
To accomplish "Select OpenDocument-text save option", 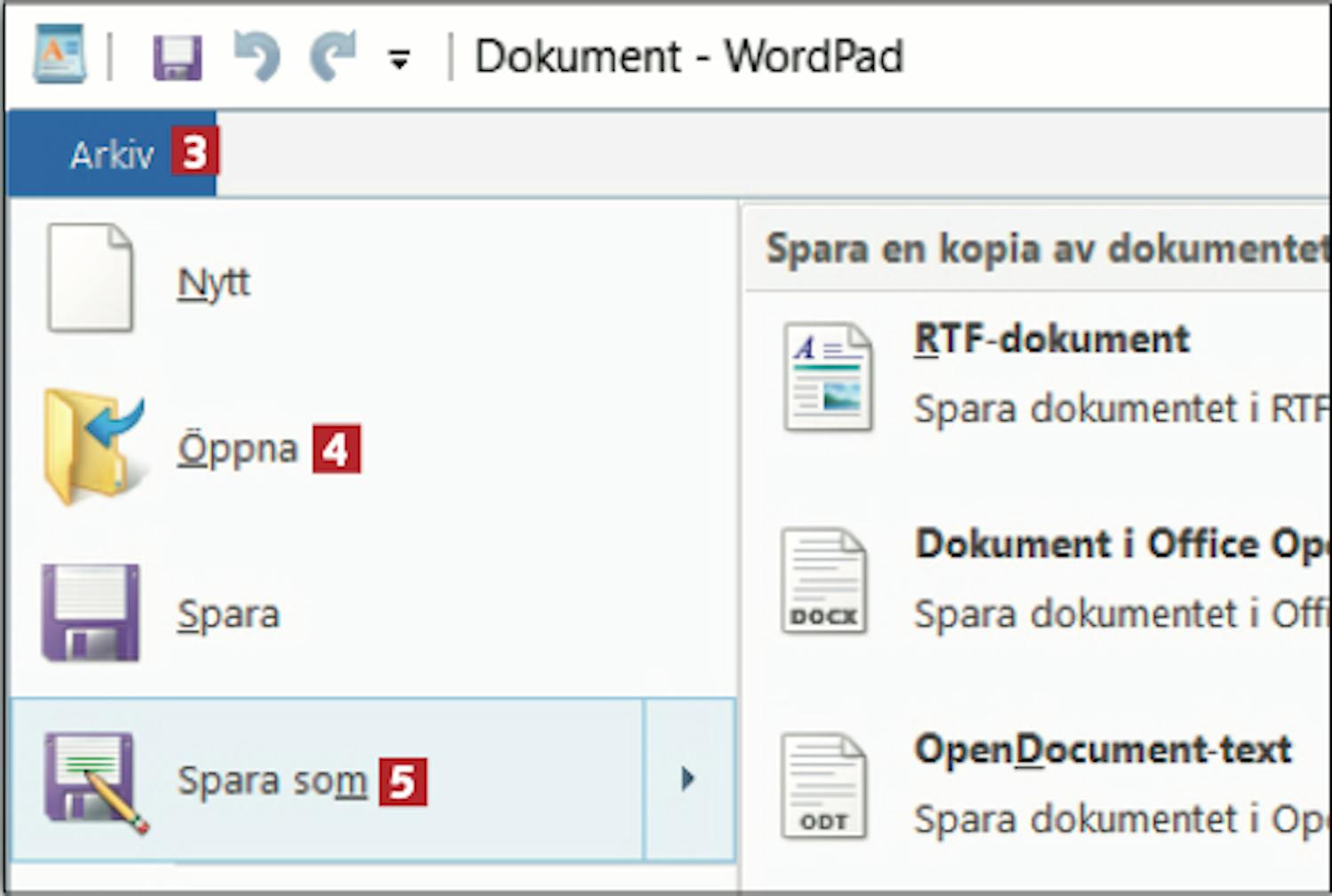I will 1103,749.
